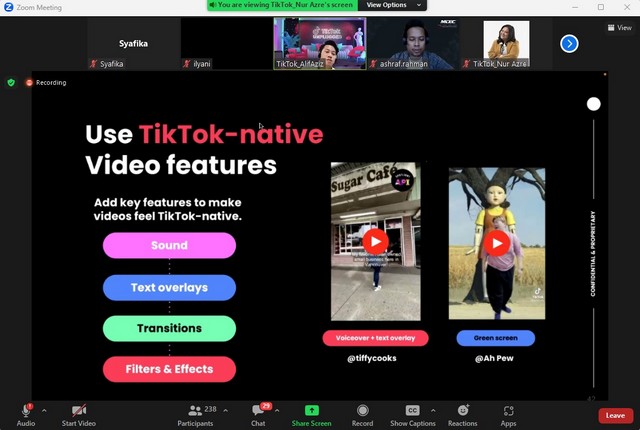This screenshot has height=430, width=640.
Task: Open the View layout menu
Action: (x=619, y=28)
